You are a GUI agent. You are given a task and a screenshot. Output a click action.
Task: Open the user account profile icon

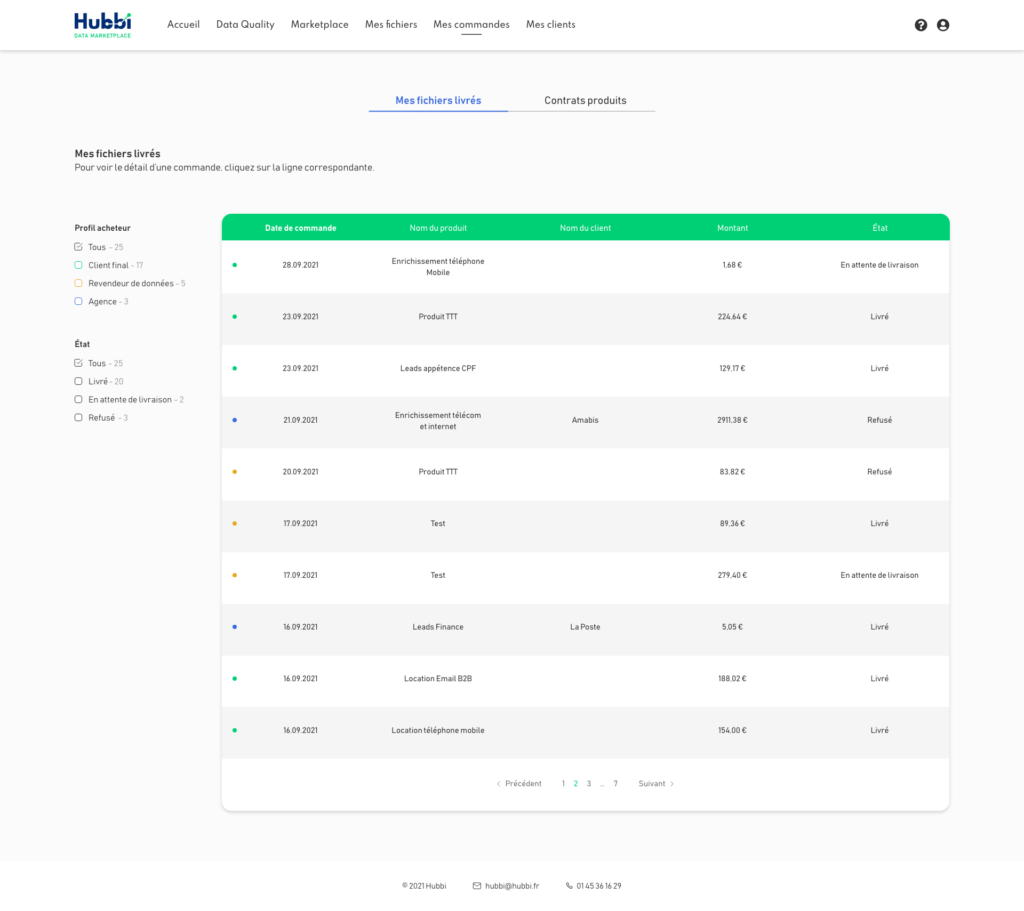coord(942,25)
